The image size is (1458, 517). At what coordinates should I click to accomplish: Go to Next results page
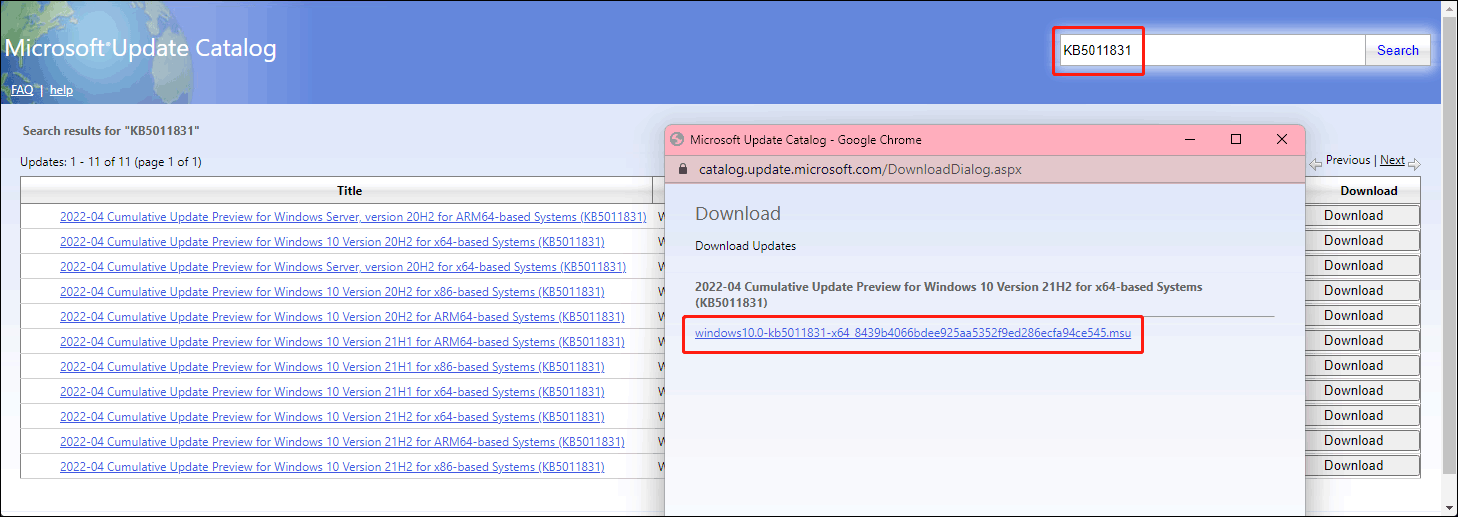pyautogui.click(x=1392, y=160)
